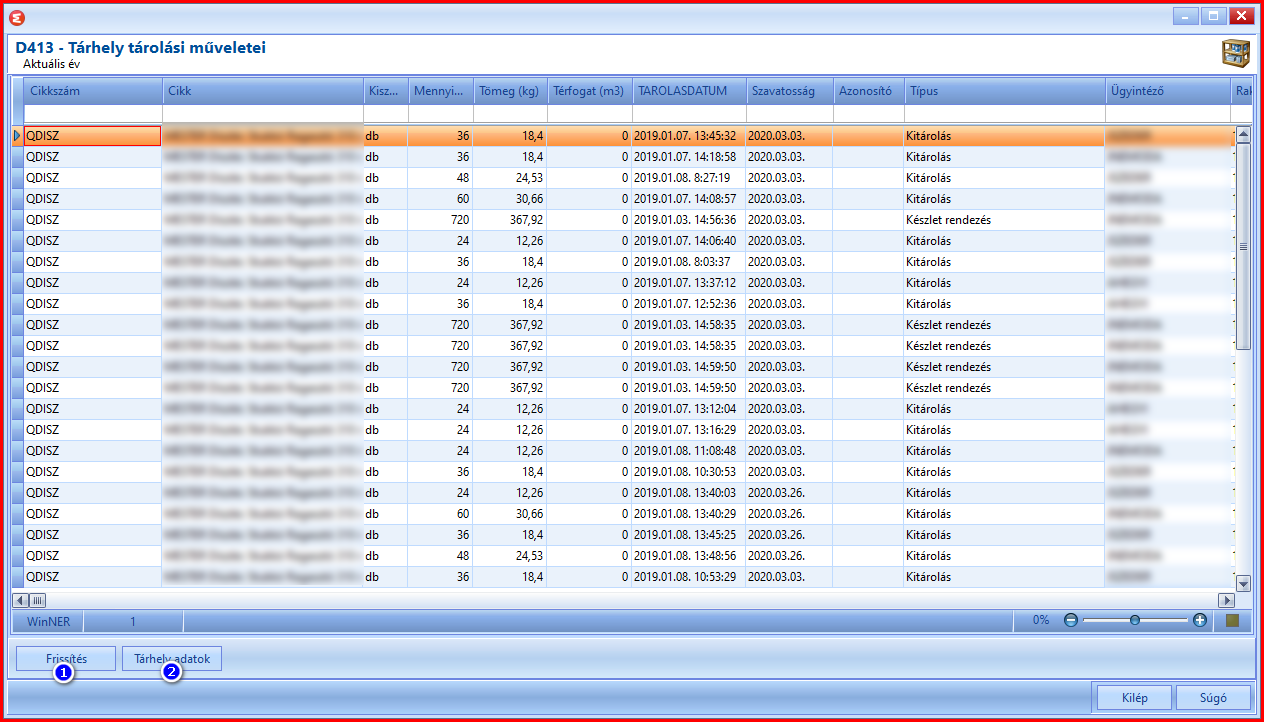
Task: Click the zoom in plus icon
Action: [1199, 620]
